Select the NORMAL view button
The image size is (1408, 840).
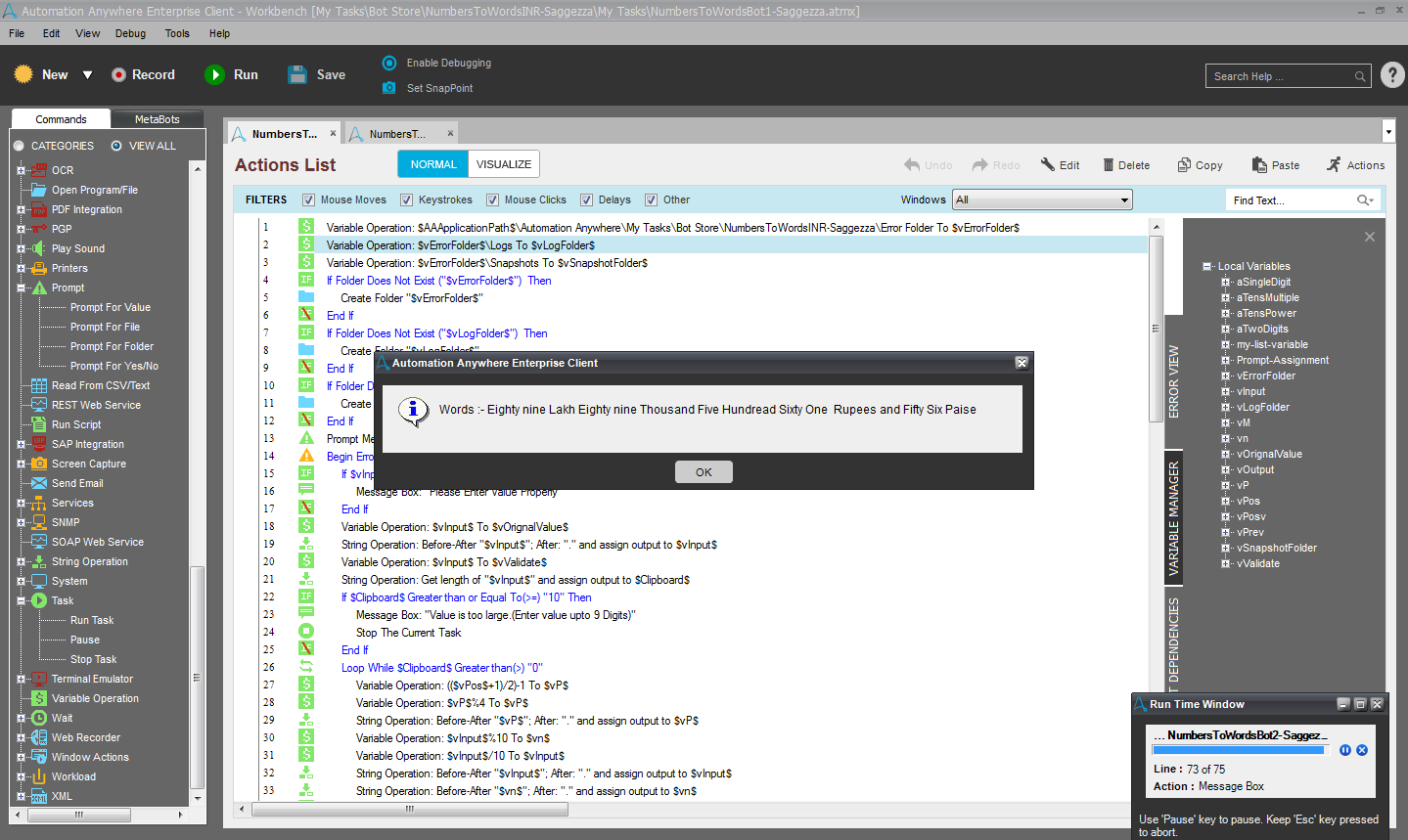point(433,164)
